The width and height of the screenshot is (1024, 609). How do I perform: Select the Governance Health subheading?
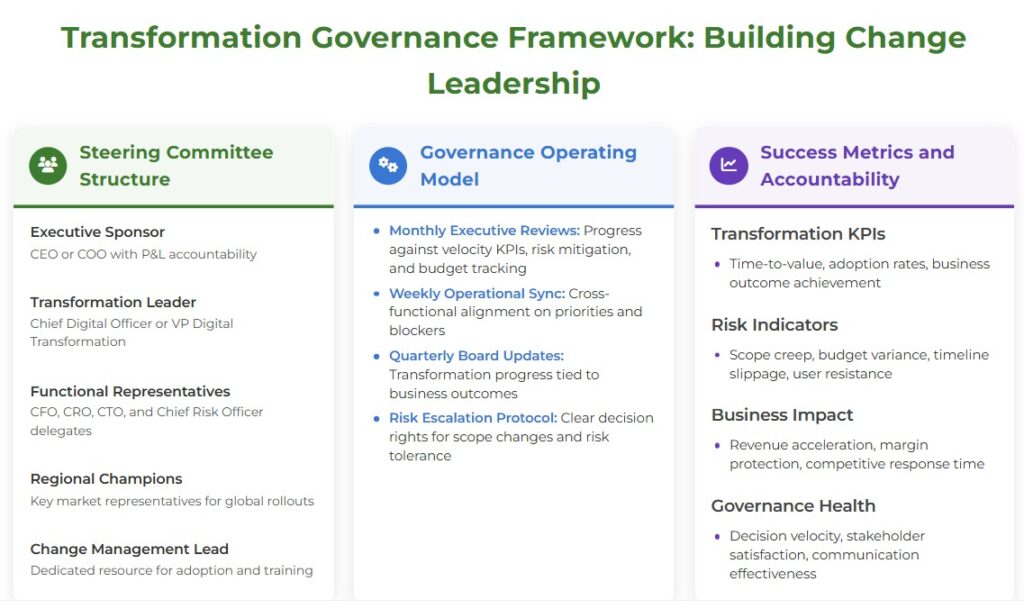[x=793, y=506]
